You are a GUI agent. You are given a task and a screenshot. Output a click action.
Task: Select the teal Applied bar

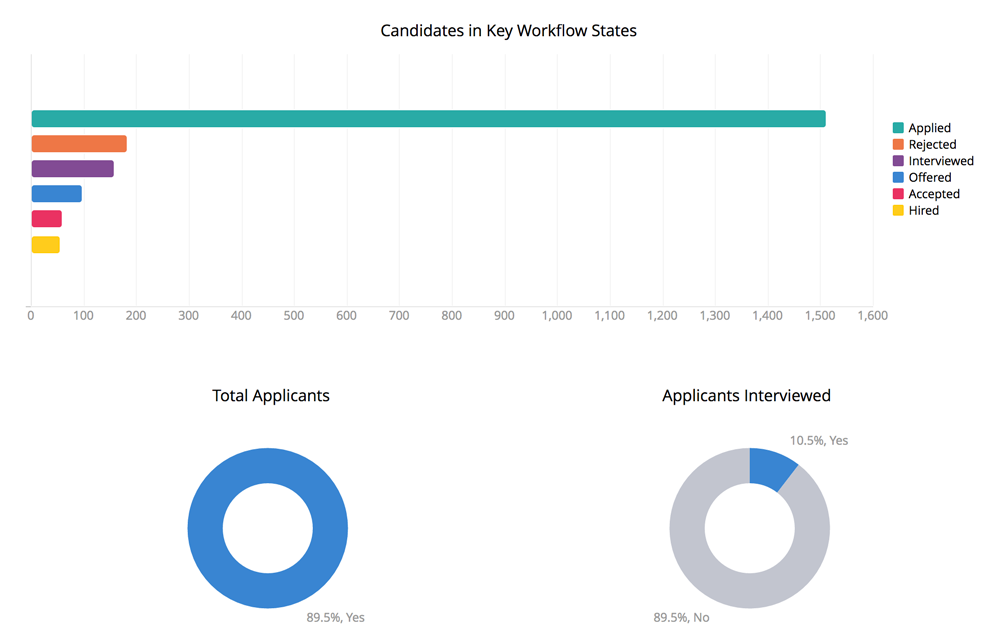coord(428,119)
